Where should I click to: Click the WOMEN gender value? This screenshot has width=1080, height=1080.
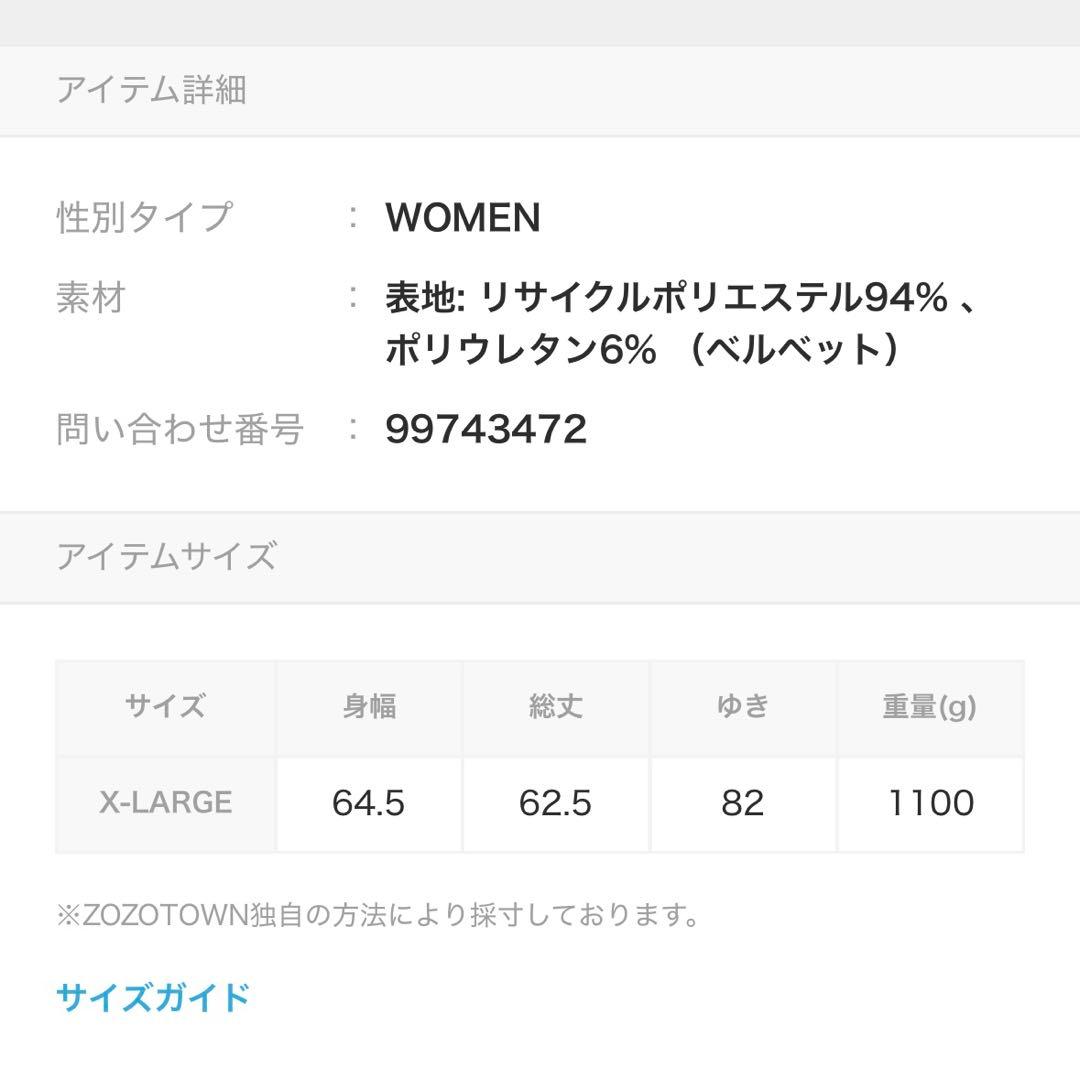[x=463, y=217]
